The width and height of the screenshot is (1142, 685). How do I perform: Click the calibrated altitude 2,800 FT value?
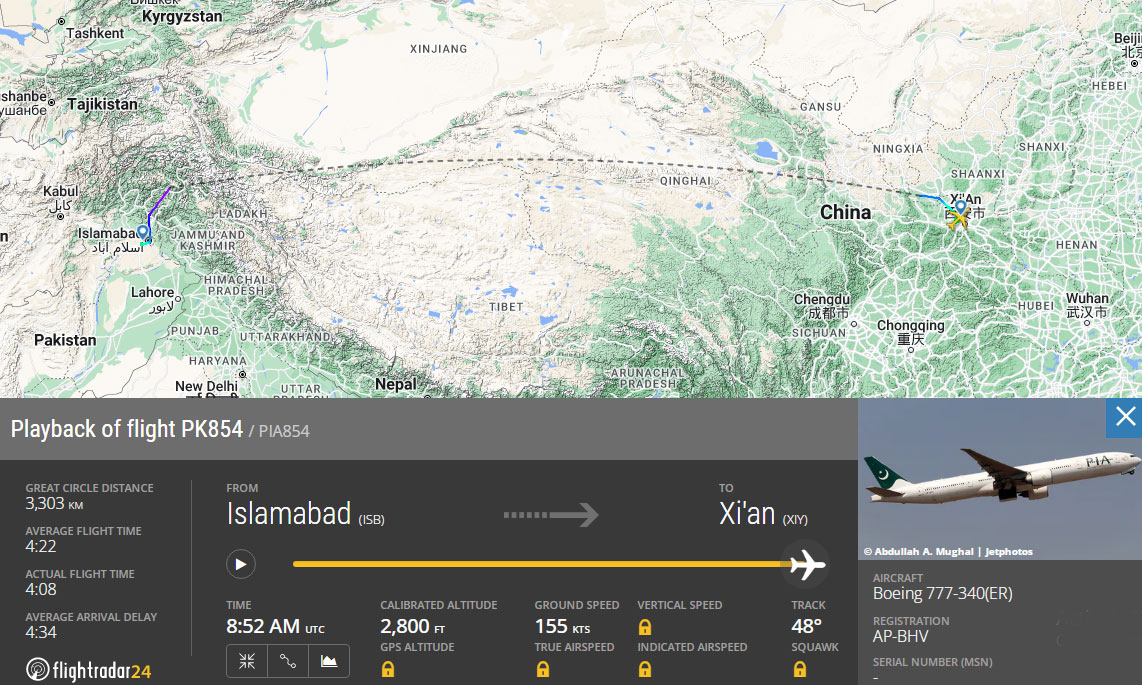[412, 626]
